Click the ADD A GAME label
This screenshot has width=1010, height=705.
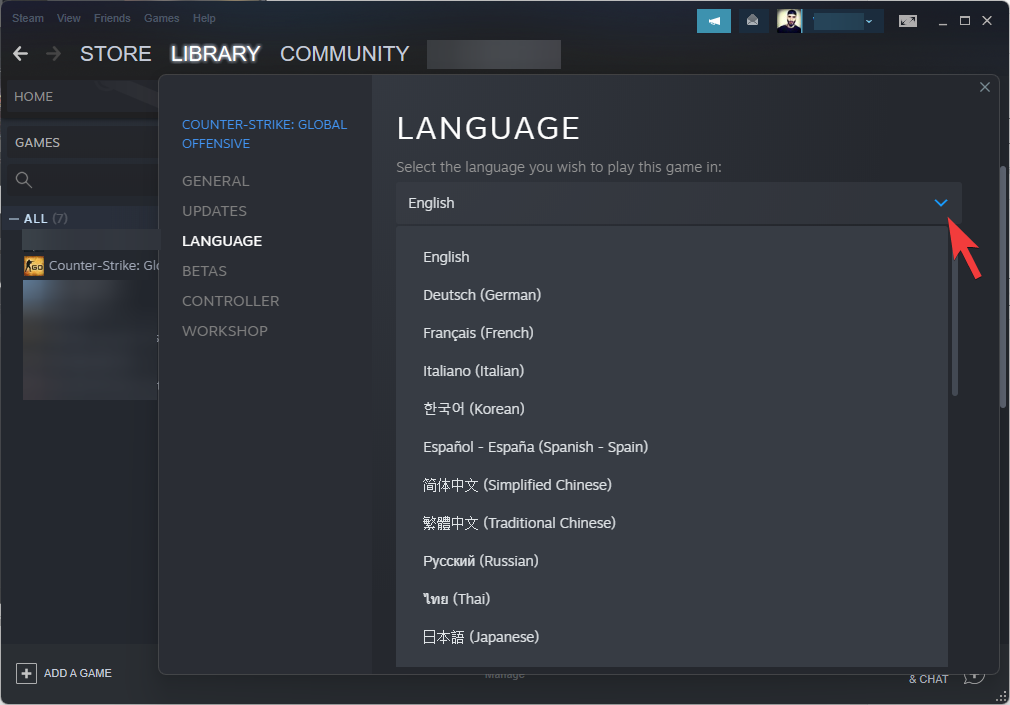coord(78,673)
